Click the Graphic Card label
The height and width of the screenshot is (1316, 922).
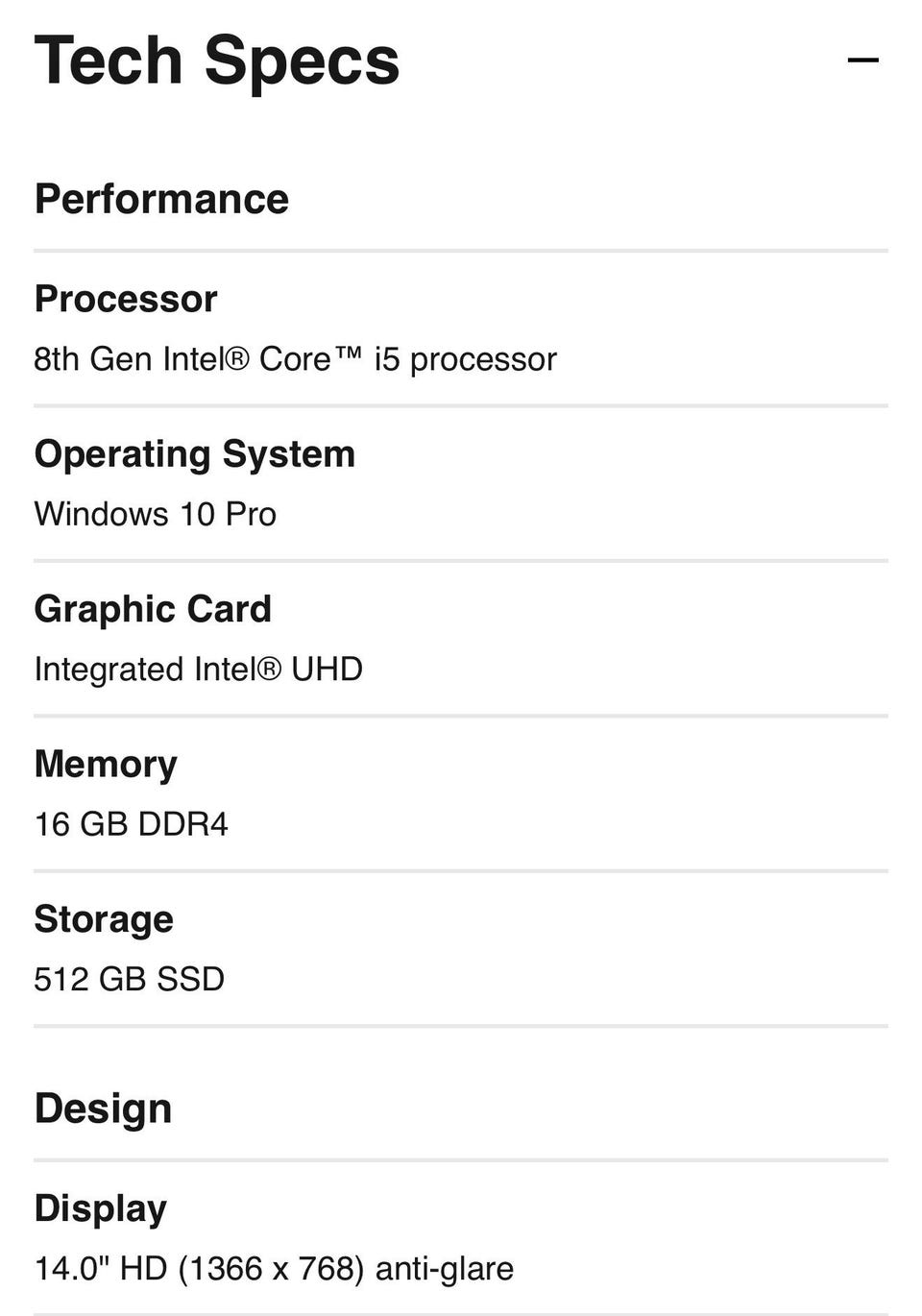[153, 609]
